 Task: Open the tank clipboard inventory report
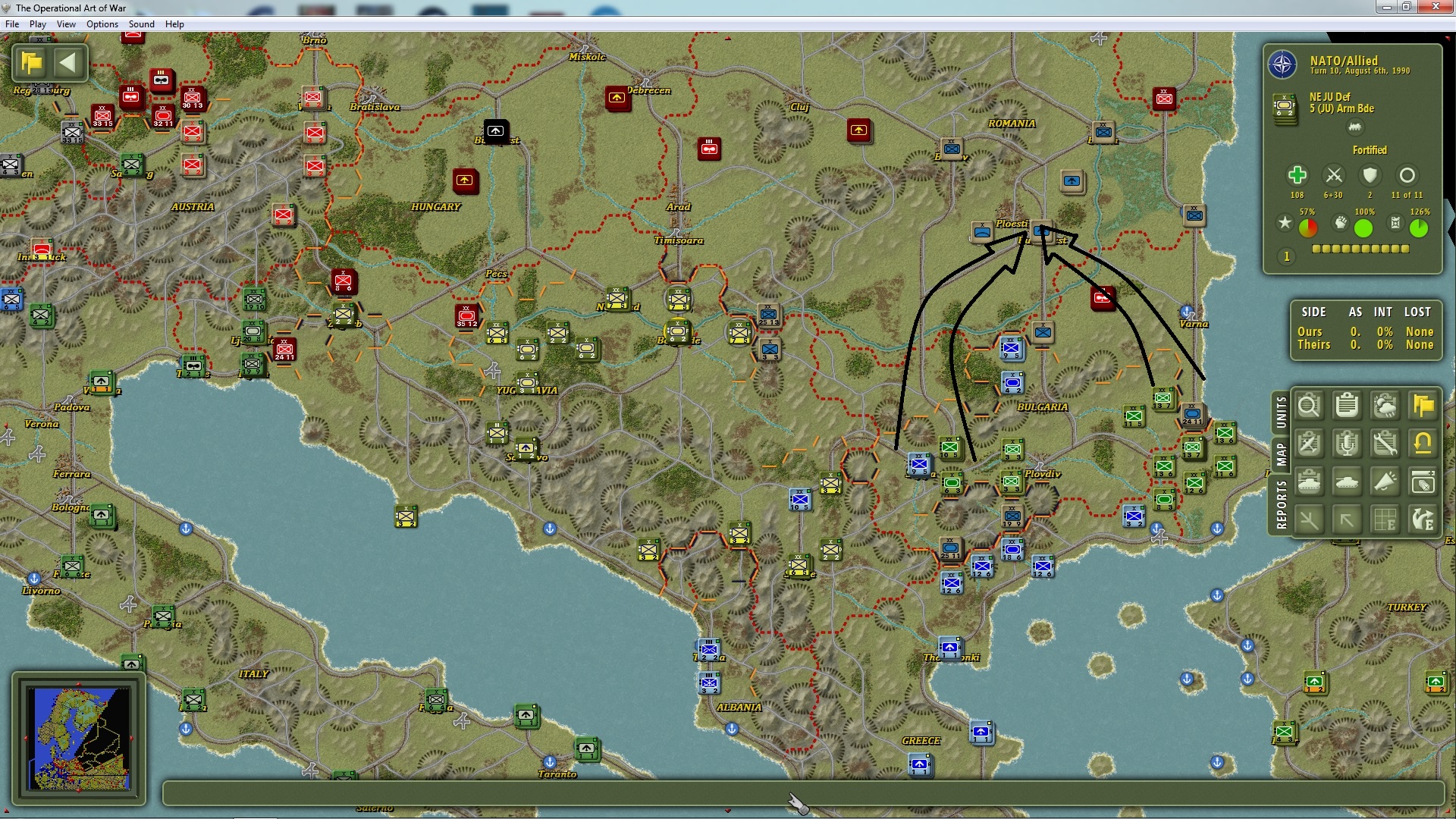(x=1309, y=482)
